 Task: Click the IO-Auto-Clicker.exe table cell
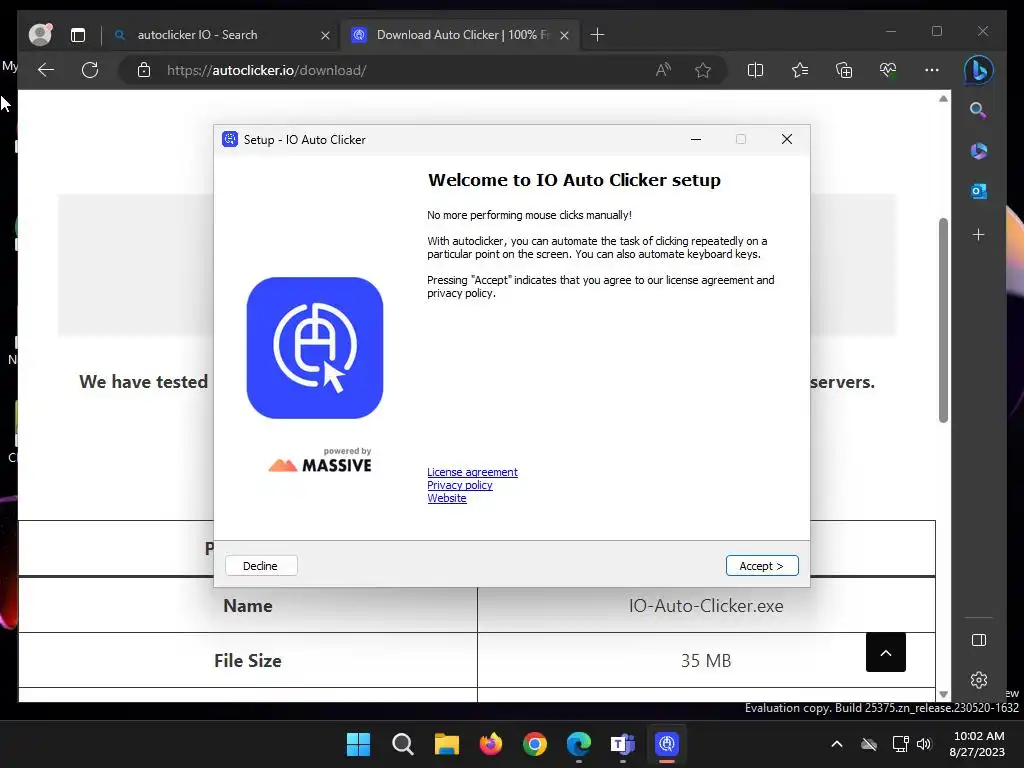706,605
